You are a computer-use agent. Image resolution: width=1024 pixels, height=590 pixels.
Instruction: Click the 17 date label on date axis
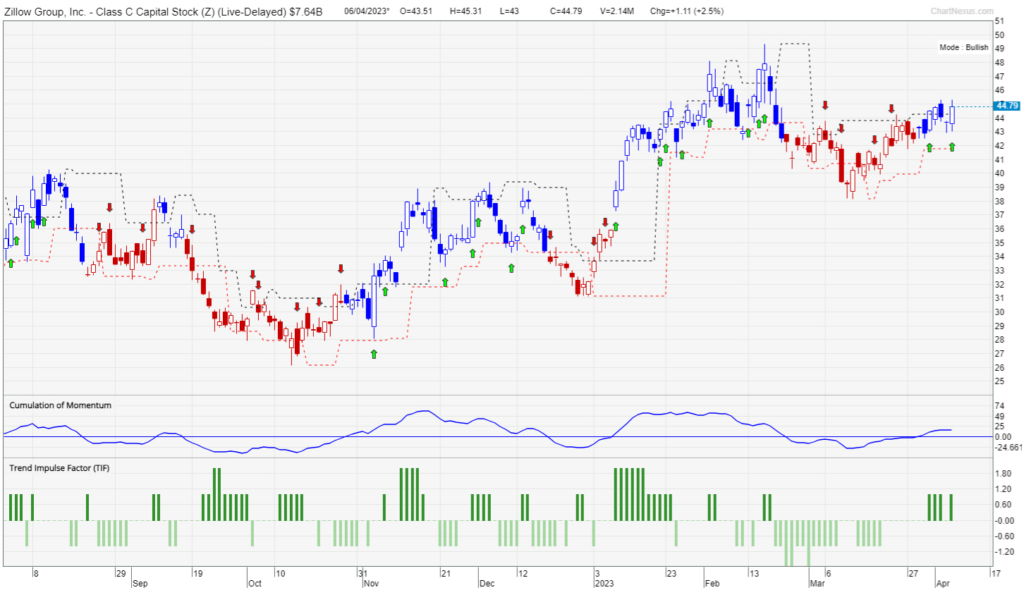pos(995,574)
